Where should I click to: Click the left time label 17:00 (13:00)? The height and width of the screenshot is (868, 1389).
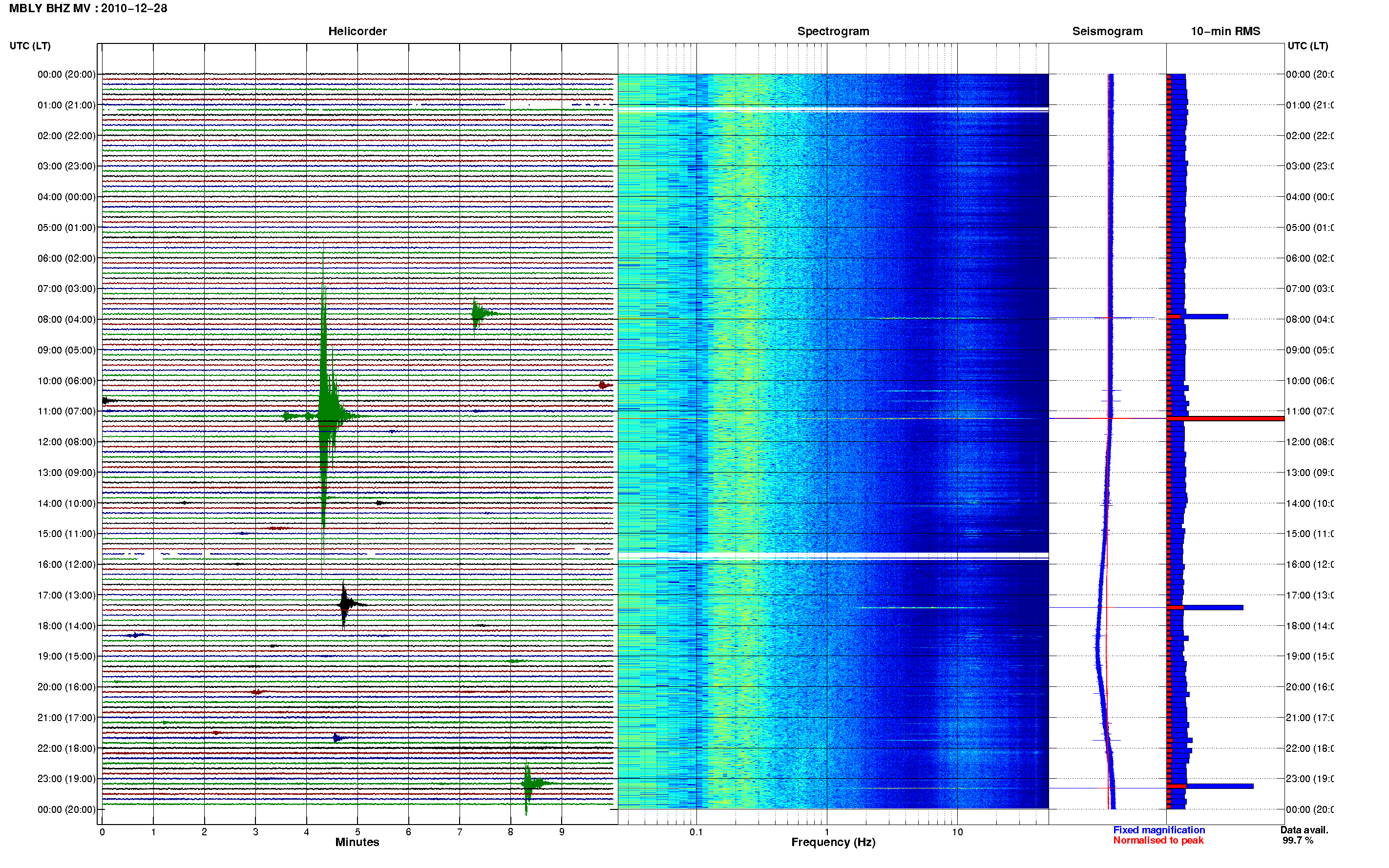pyautogui.click(x=66, y=595)
